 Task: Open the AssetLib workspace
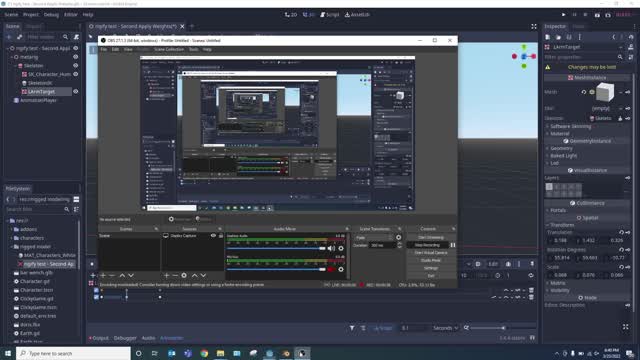(x=357, y=14)
